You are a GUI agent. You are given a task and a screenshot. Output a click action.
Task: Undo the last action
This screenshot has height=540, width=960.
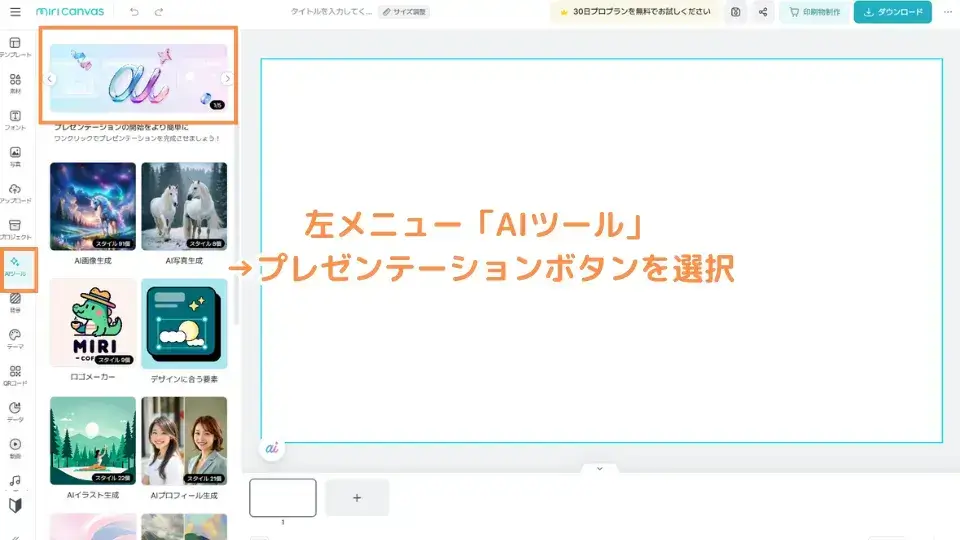[134, 12]
